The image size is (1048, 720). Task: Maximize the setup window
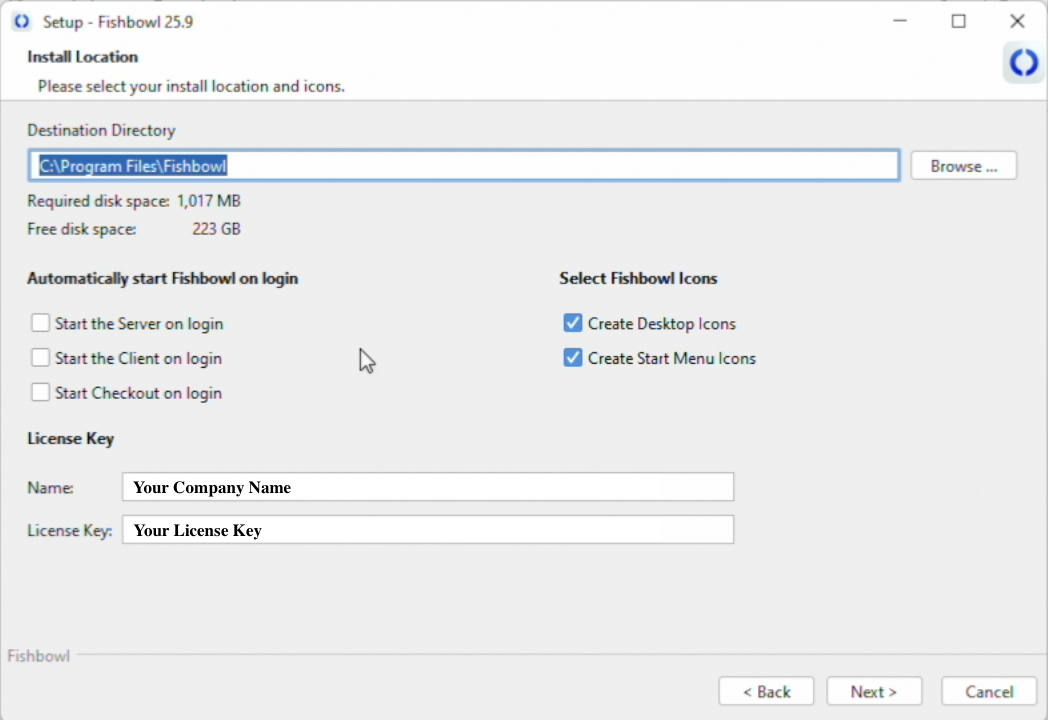(x=958, y=20)
